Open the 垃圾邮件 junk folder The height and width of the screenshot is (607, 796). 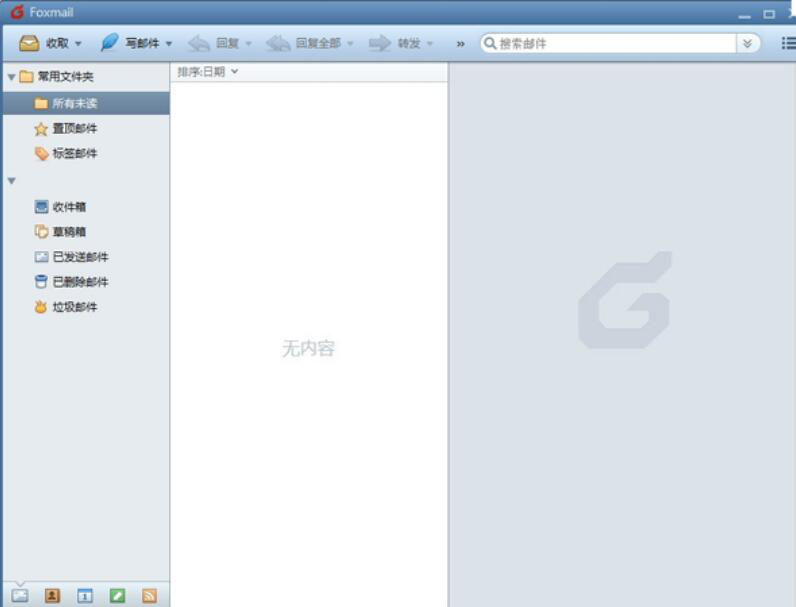(x=65, y=307)
